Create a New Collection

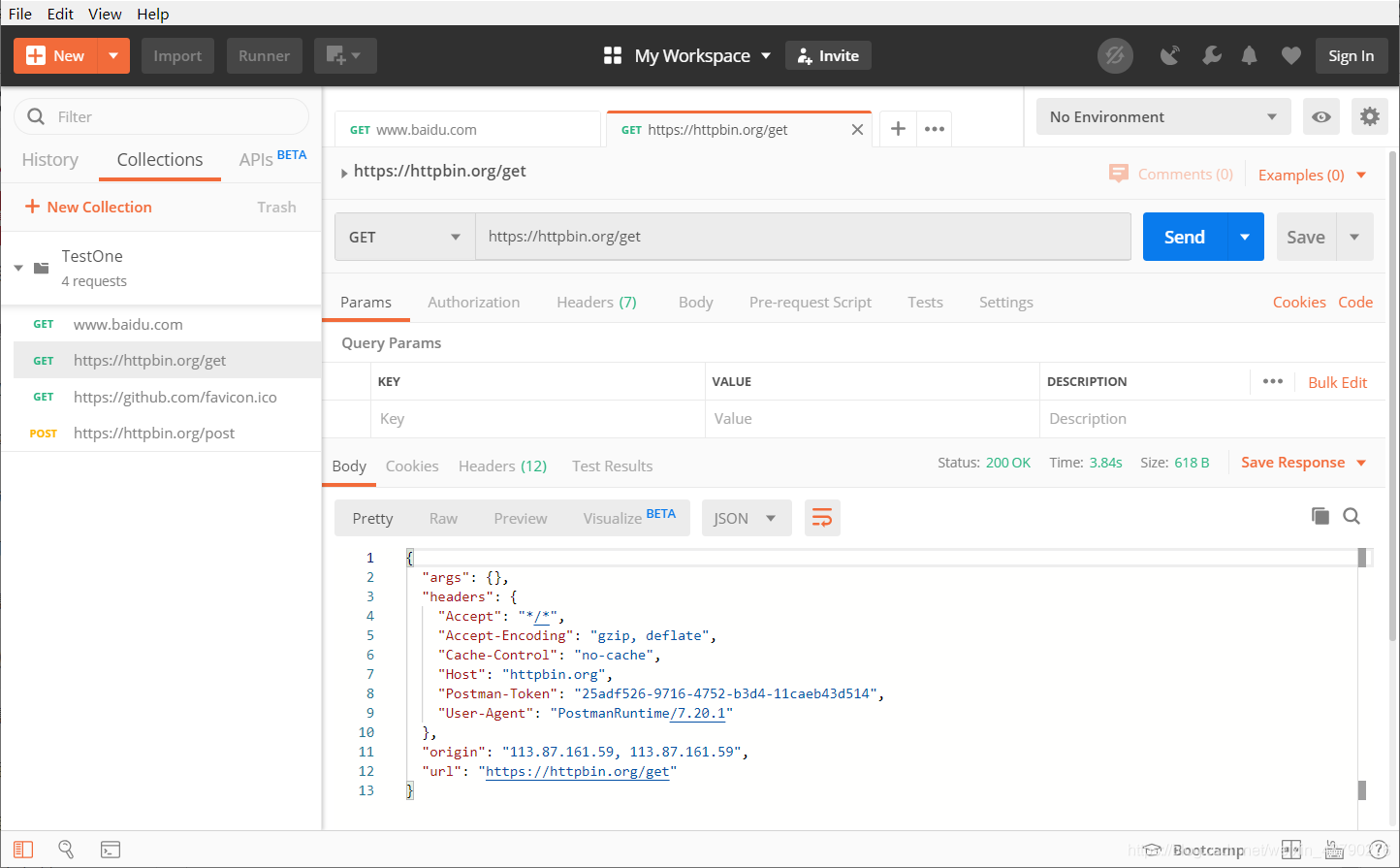(88, 207)
